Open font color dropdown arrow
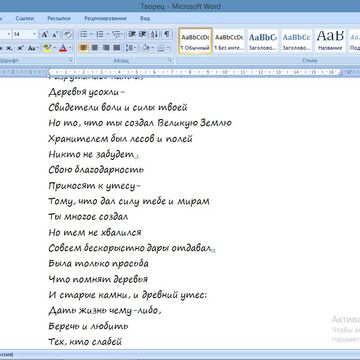Image resolution: width=360 pixels, height=360 pixels. point(70,48)
